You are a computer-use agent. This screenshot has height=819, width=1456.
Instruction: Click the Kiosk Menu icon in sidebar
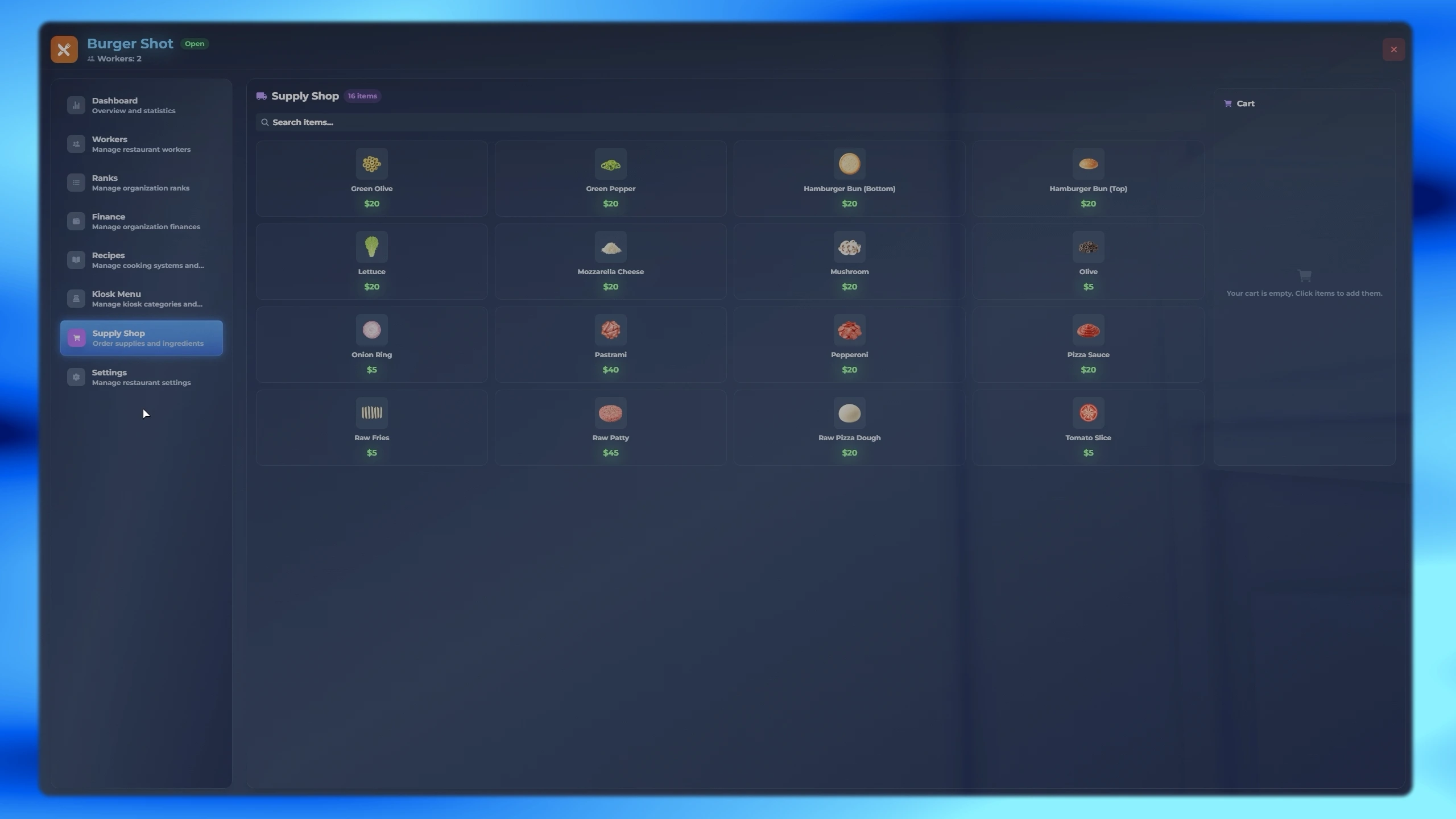76,299
